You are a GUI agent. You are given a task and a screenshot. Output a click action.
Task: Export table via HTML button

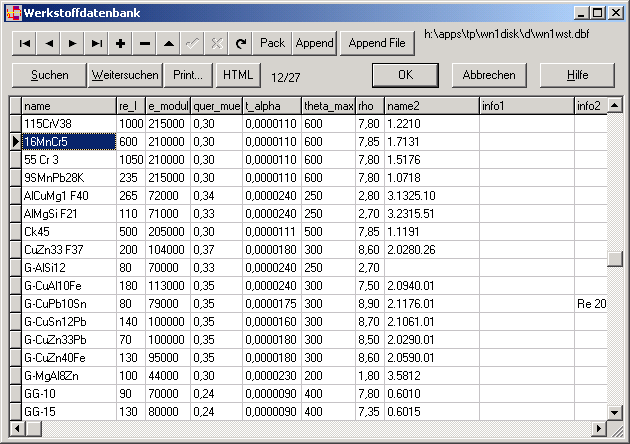239,75
